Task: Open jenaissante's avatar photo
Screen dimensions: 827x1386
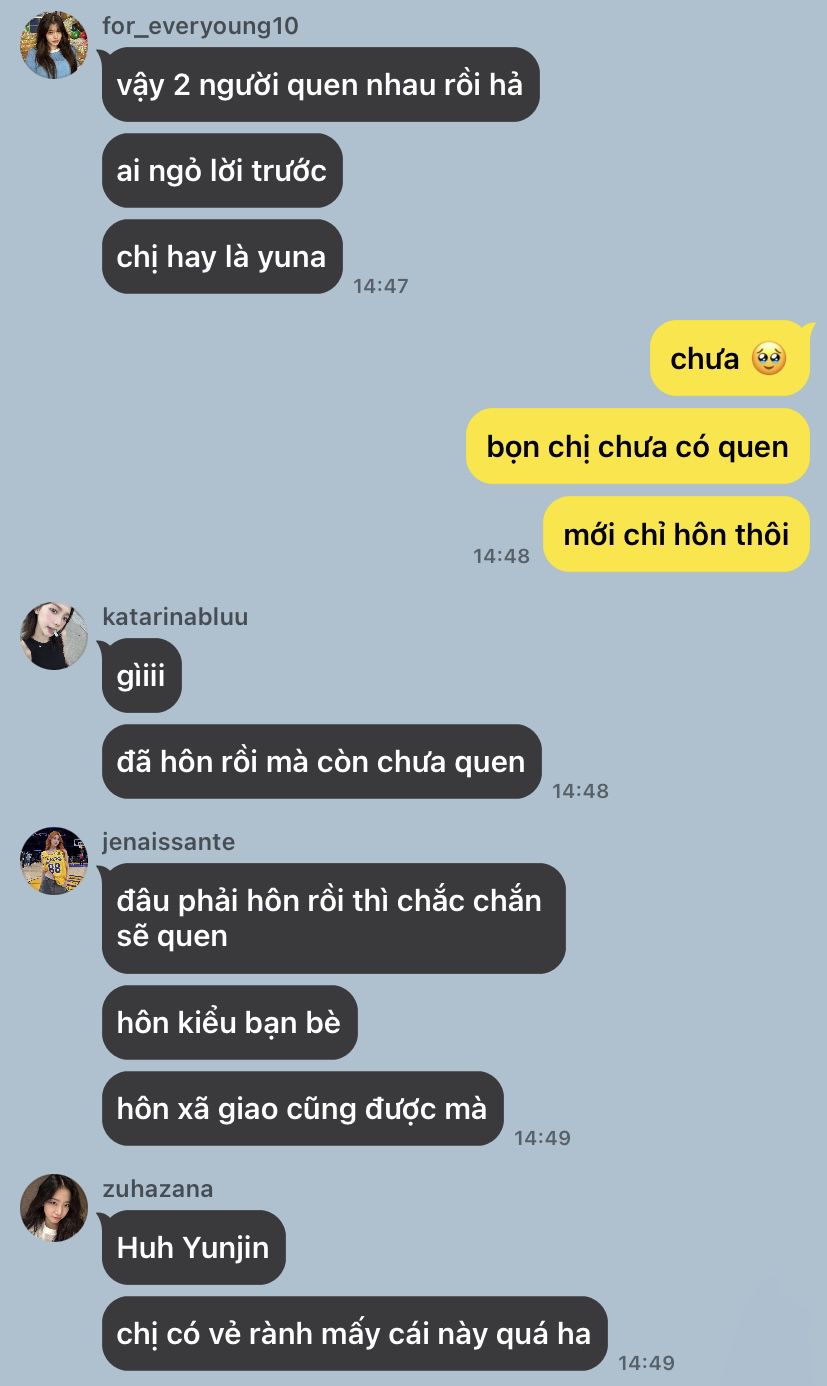Action: [x=54, y=860]
